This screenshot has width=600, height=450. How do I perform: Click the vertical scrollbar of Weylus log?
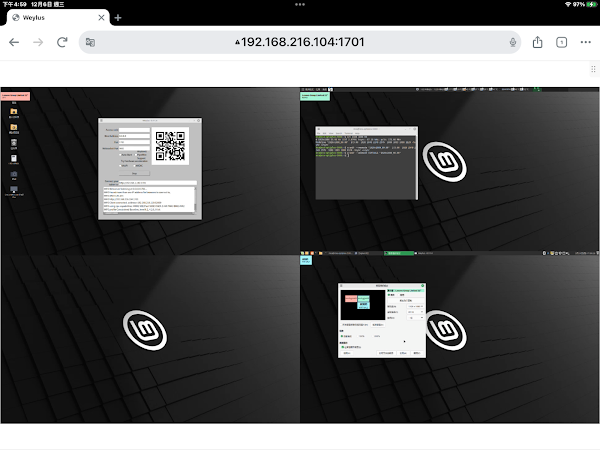point(196,200)
